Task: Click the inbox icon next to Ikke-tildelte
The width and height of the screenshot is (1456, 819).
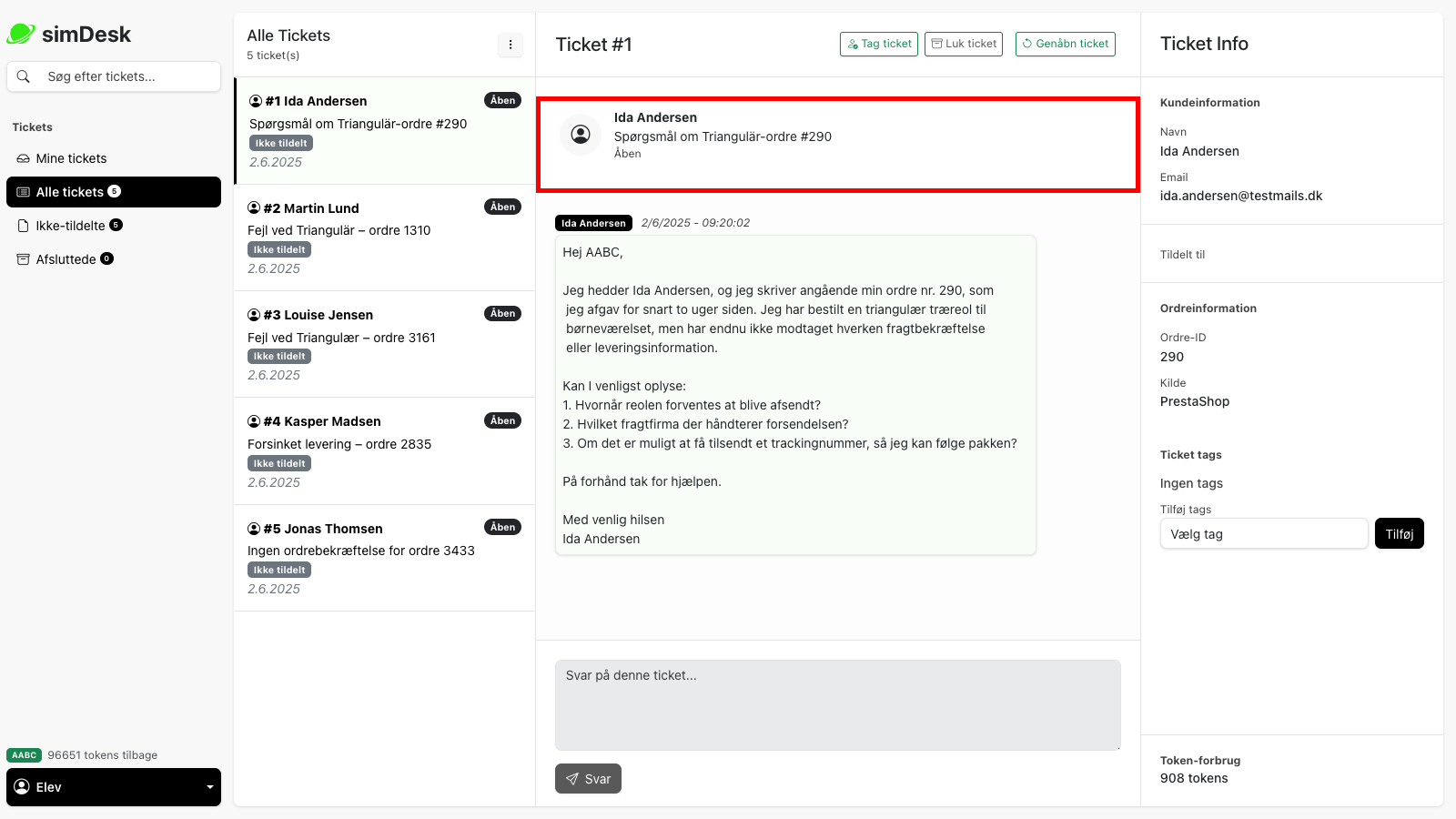Action: pyautogui.click(x=22, y=226)
